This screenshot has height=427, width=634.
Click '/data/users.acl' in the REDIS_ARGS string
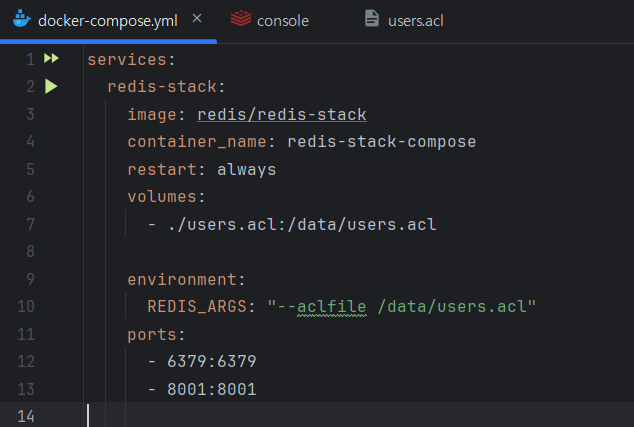[x=452, y=307]
